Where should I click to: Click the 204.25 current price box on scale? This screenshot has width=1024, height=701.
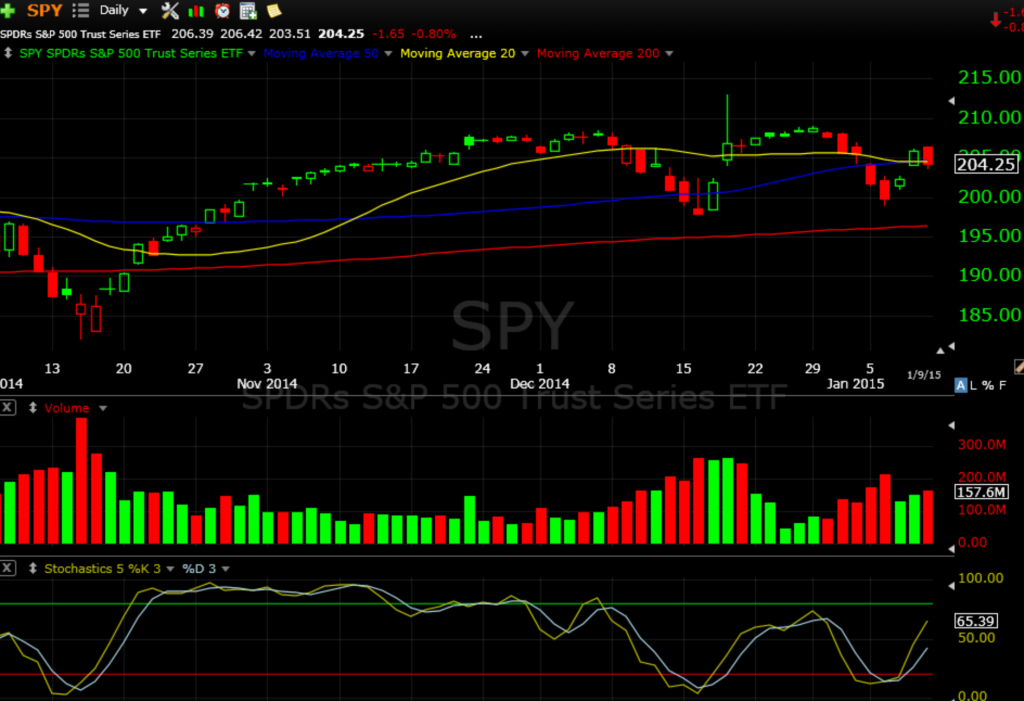tap(986, 164)
